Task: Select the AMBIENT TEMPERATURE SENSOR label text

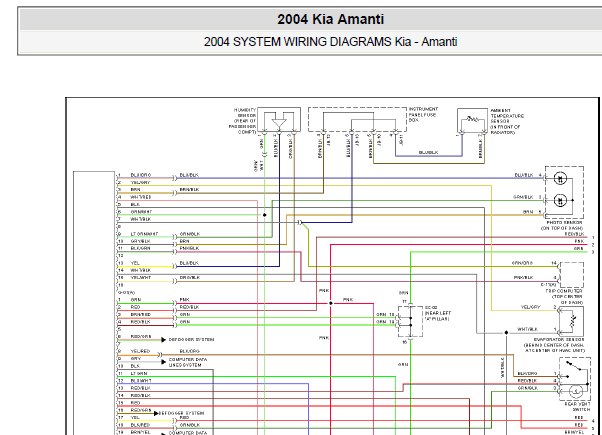Action: [507, 121]
